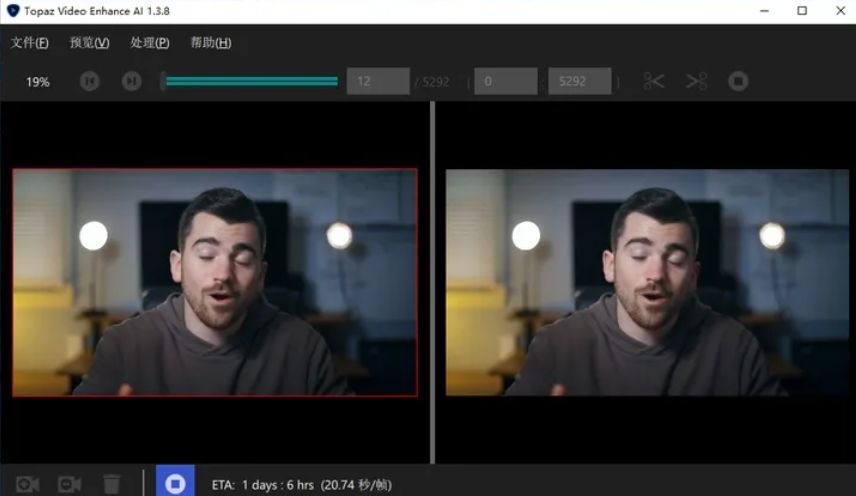Click the trash delete icon
The height and width of the screenshot is (496, 856).
point(111,483)
